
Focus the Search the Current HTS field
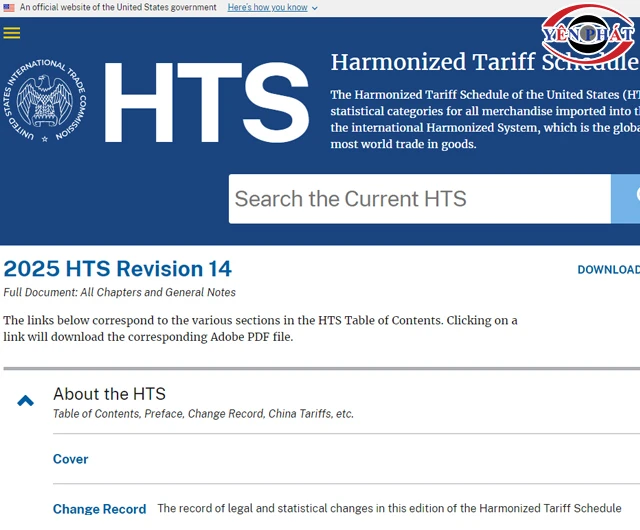pyautogui.click(x=419, y=199)
